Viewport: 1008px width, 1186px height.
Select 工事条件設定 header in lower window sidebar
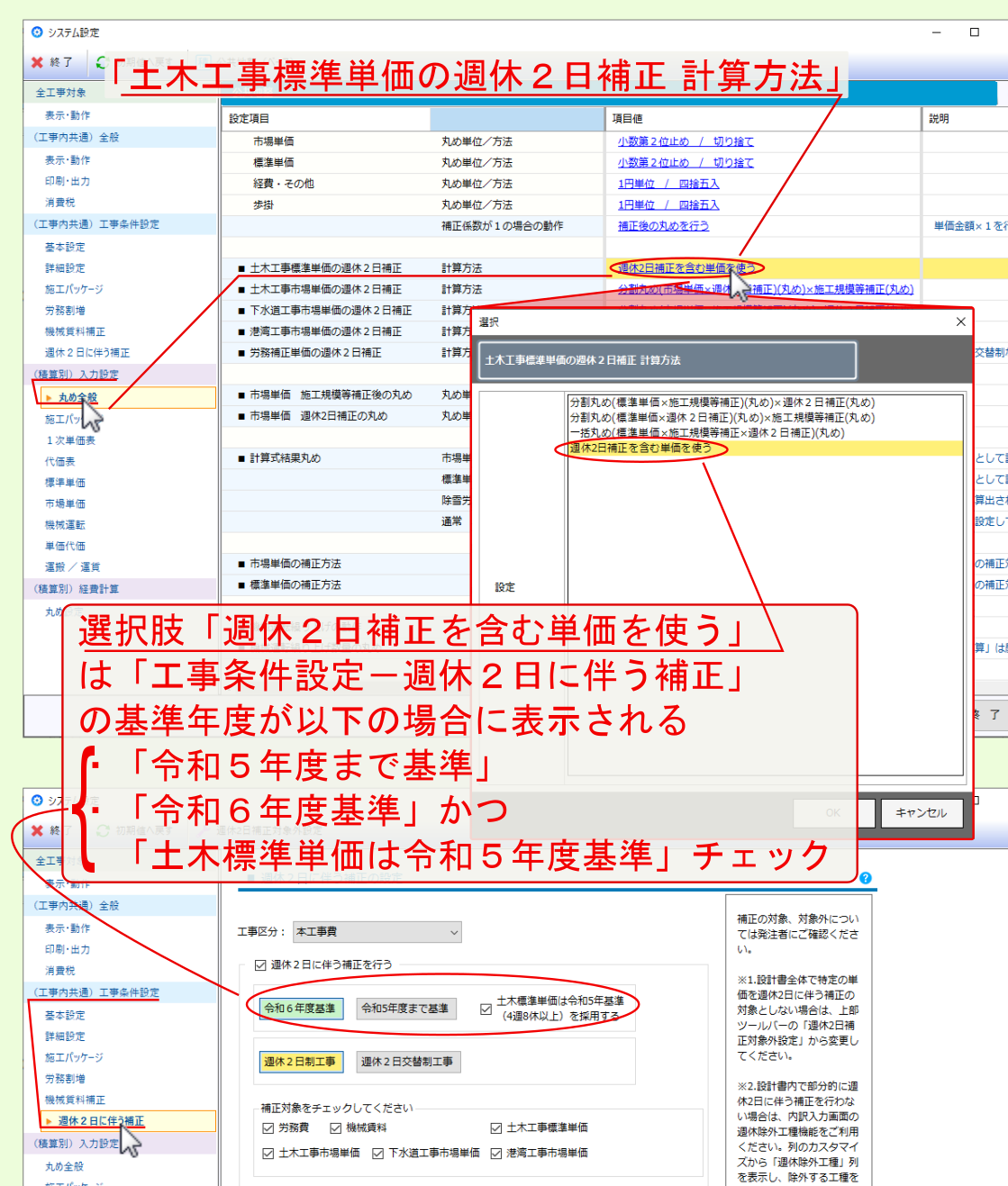96,992
